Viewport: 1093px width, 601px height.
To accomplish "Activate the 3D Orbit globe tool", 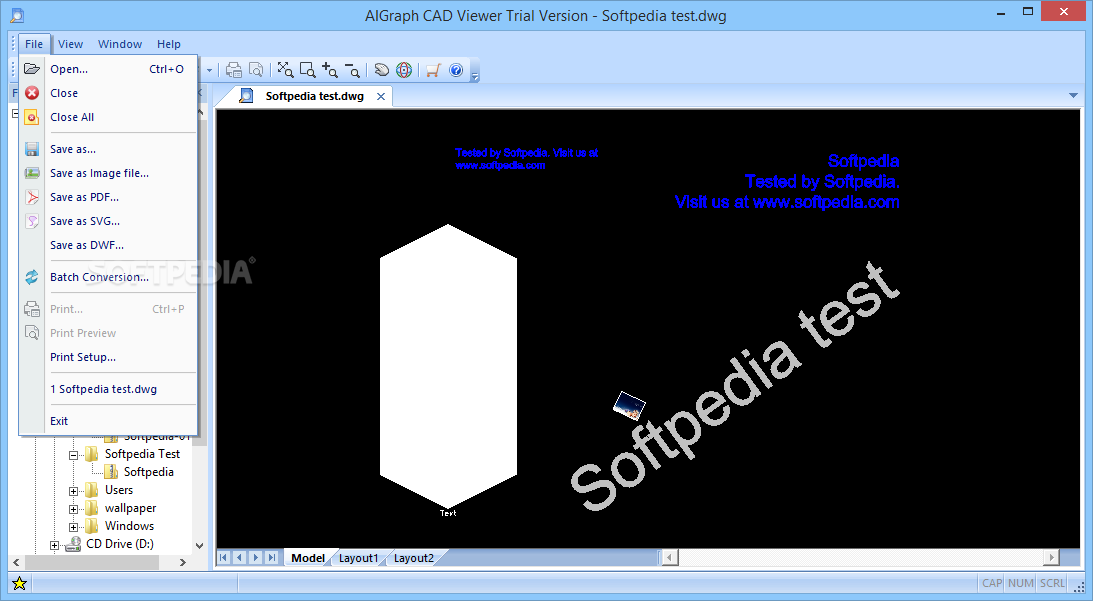I will tap(404, 70).
